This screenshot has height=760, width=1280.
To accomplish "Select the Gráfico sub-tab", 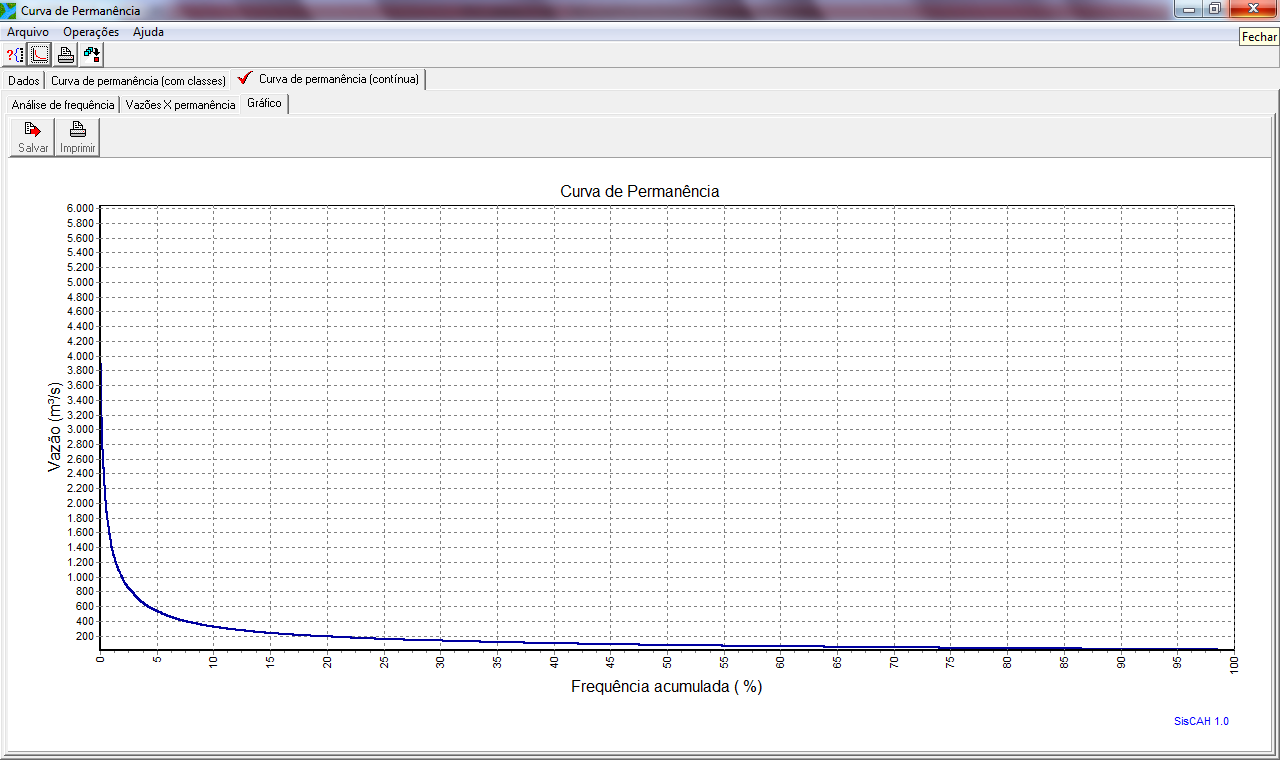I will [x=264, y=104].
